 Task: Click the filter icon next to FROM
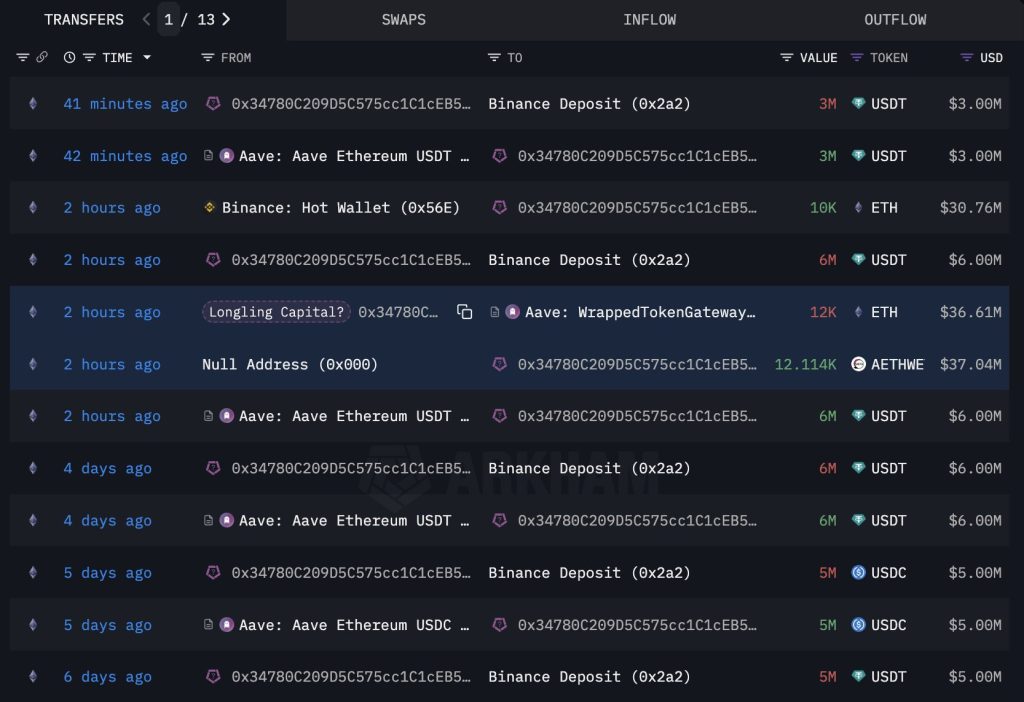(x=207, y=58)
